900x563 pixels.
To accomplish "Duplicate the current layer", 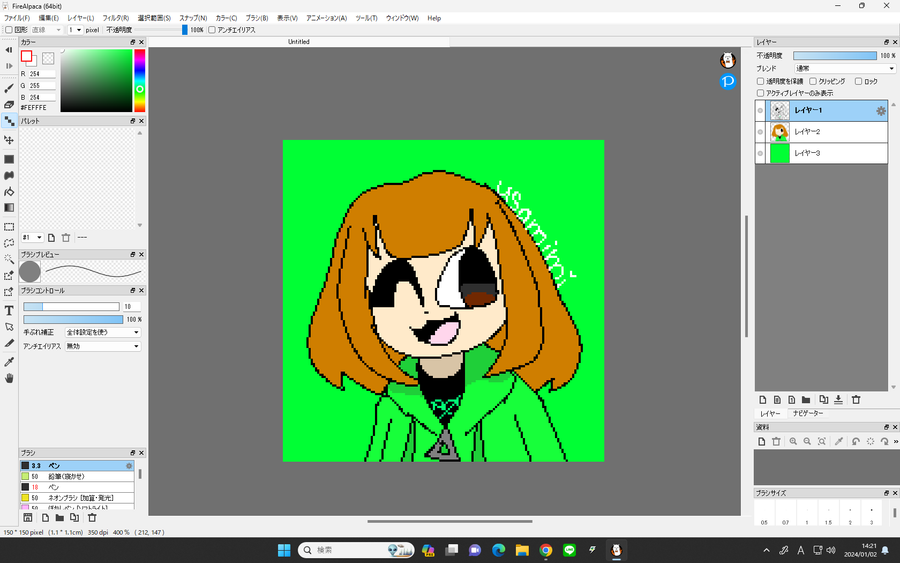I will pos(824,400).
